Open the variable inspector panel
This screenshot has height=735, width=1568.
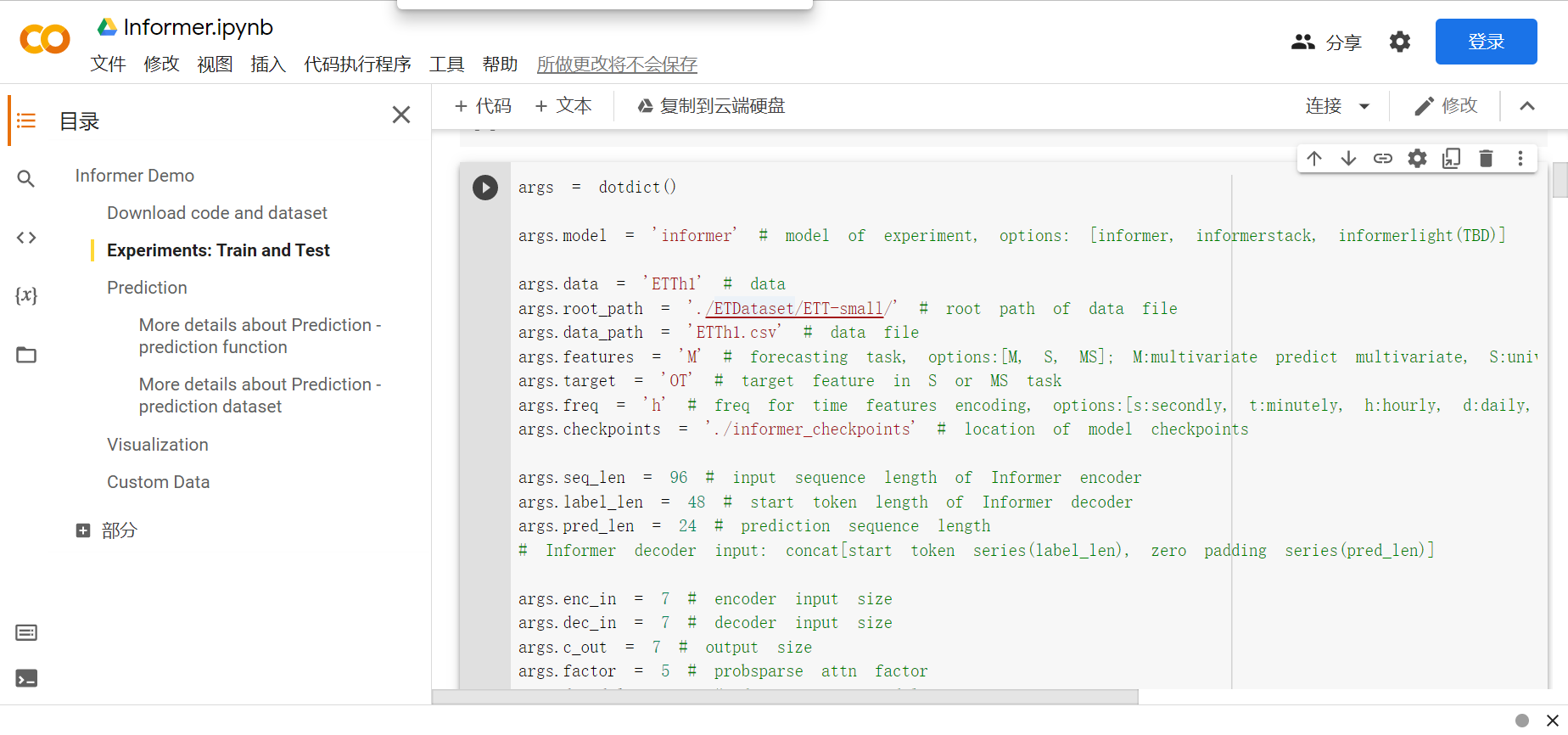(x=25, y=295)
